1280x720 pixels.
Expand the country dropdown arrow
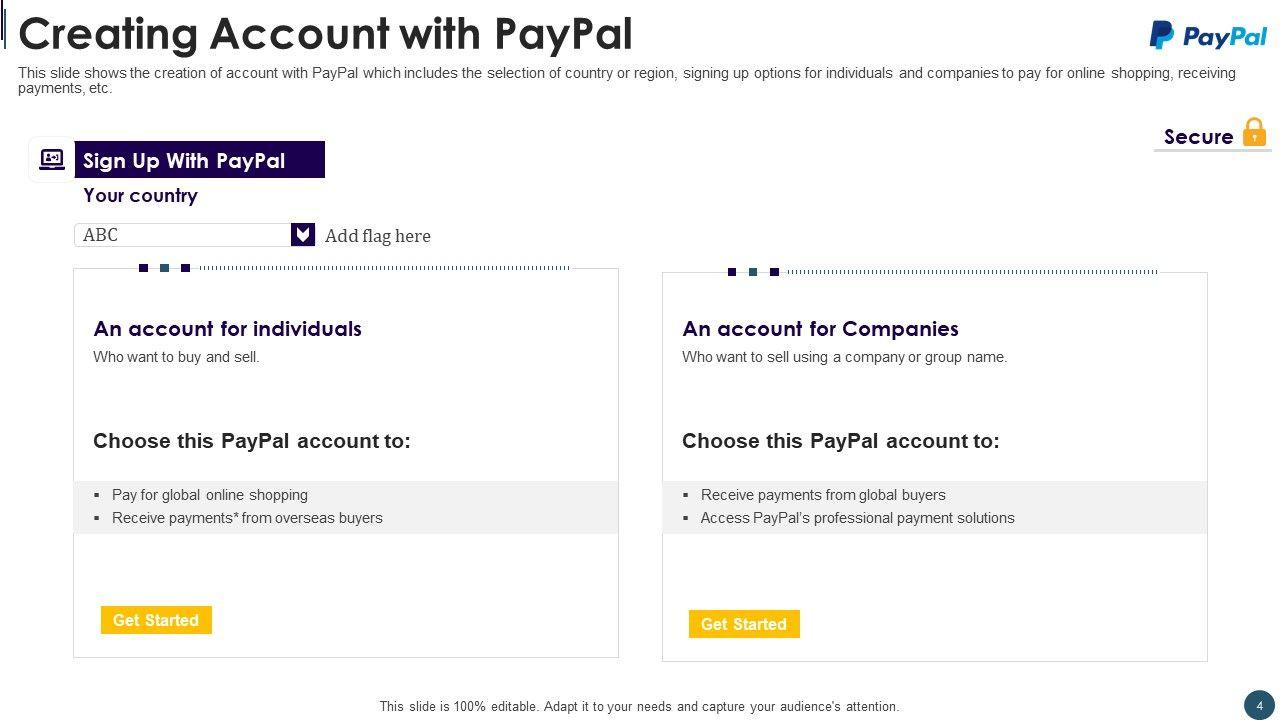tap(303, 235)
